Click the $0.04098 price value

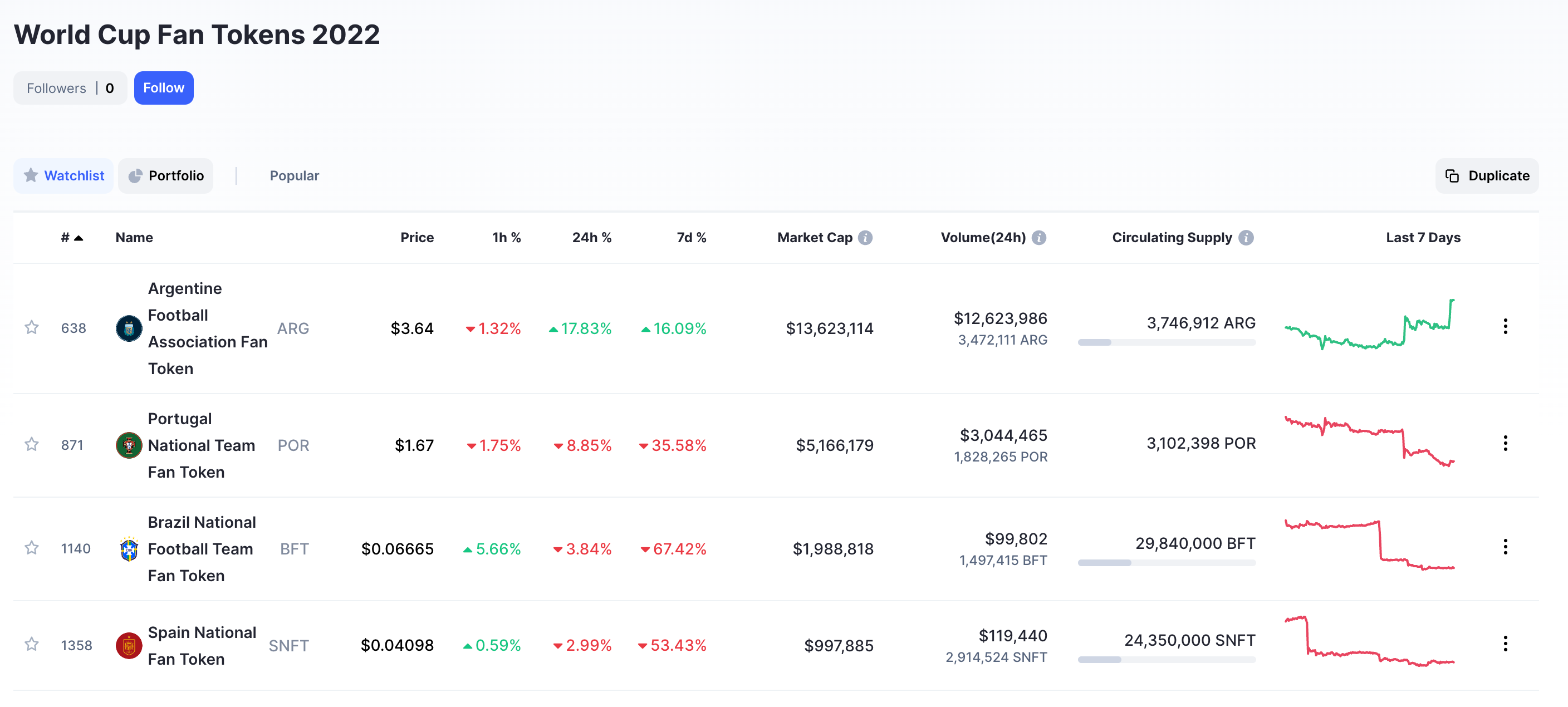pyautogui.click(x=398, y=645)
